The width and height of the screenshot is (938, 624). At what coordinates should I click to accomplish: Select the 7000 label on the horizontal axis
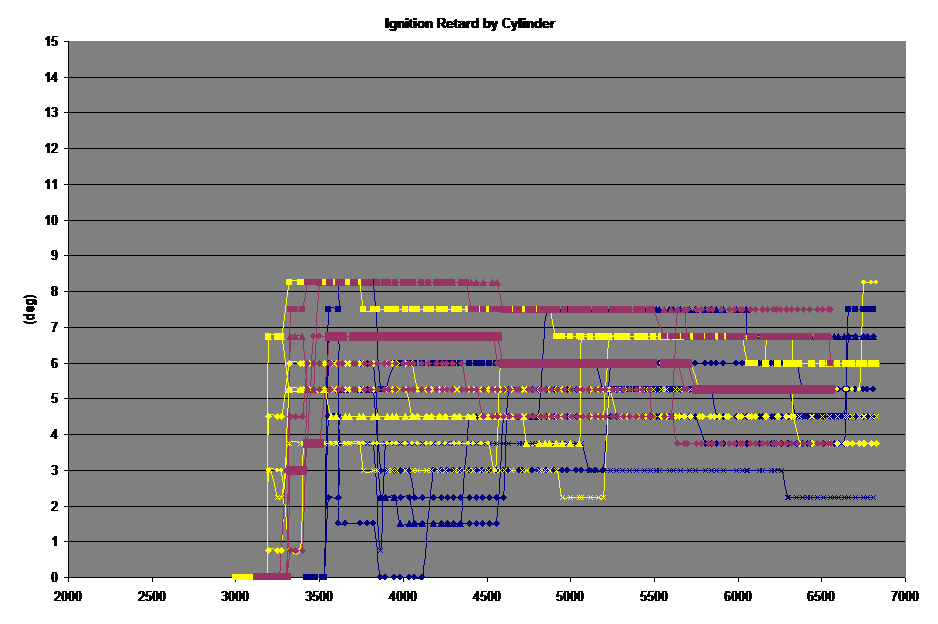(x=905, y=595)
